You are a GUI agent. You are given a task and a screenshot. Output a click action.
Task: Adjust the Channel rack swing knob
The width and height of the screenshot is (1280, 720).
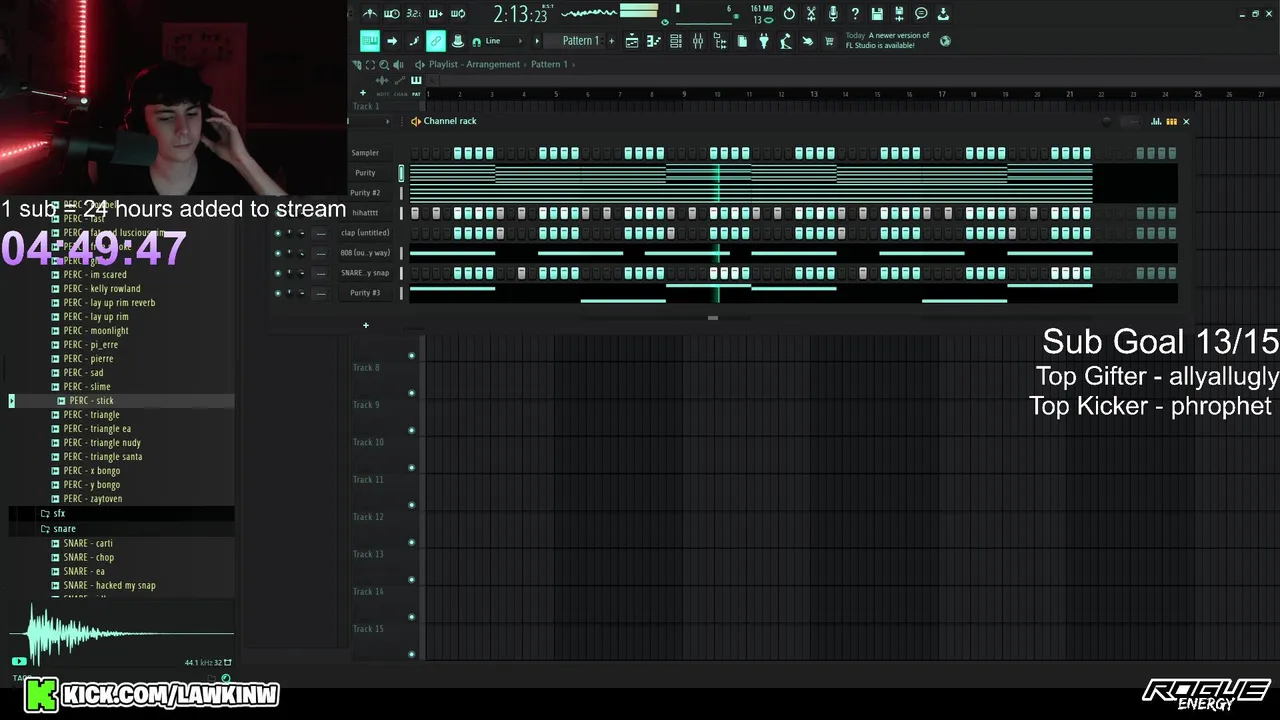1106,121
